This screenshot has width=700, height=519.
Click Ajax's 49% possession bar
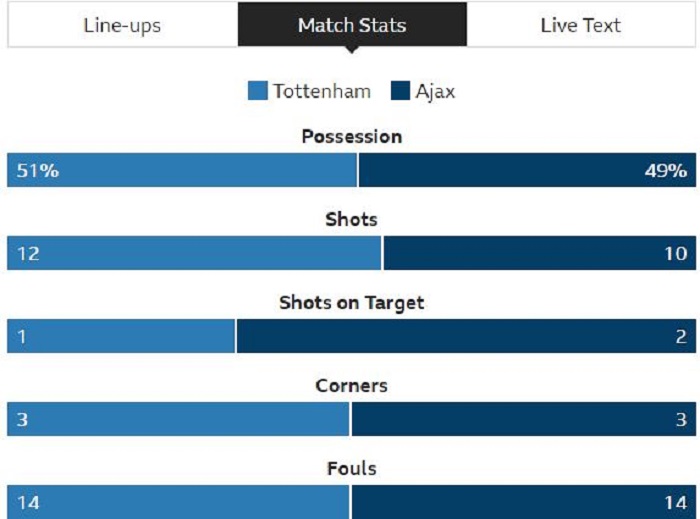(526, 171)
